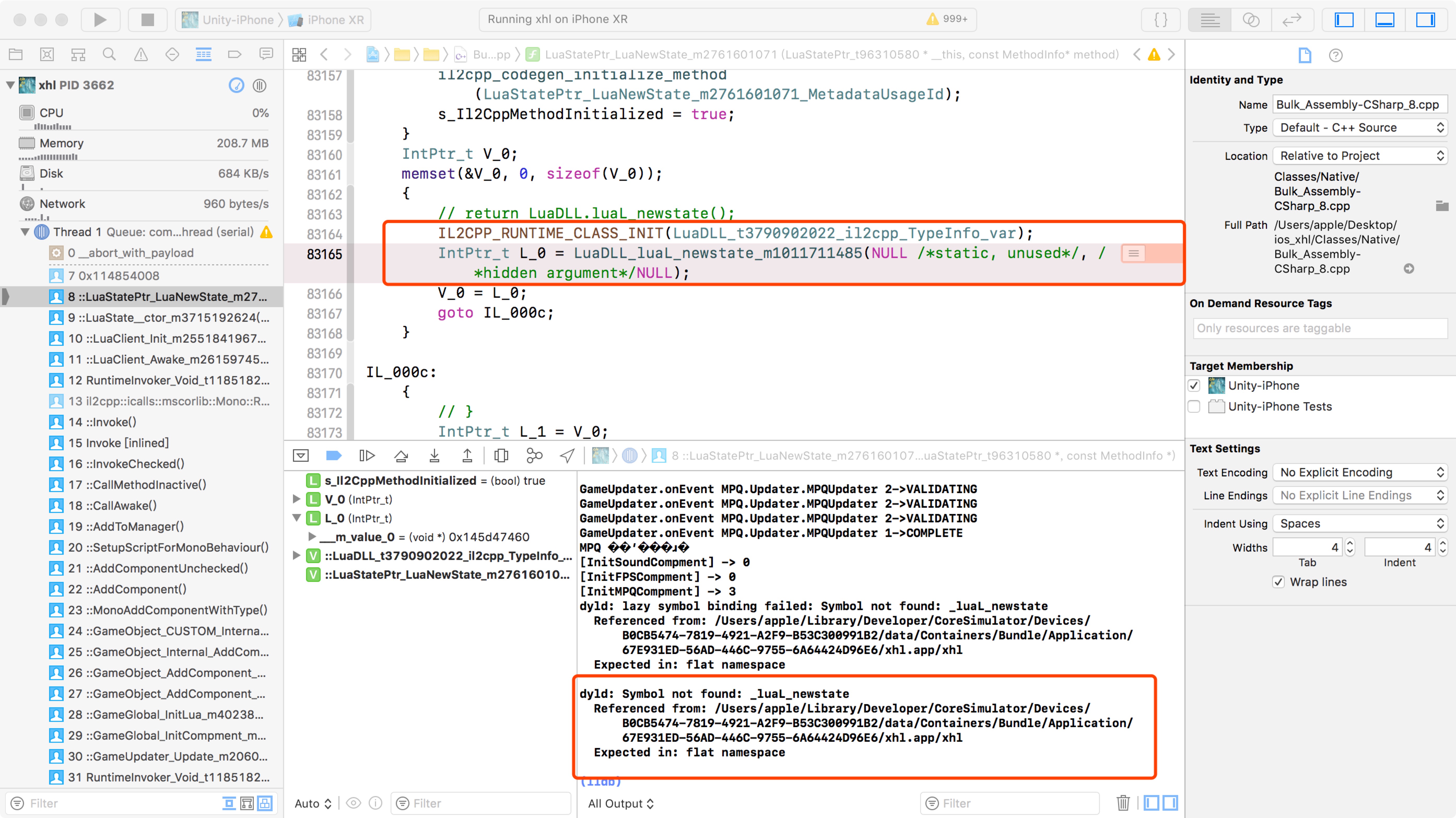Viewport: 1456px width, 818px height.
Task: Go forward in editor history
Action: point(348,55)
